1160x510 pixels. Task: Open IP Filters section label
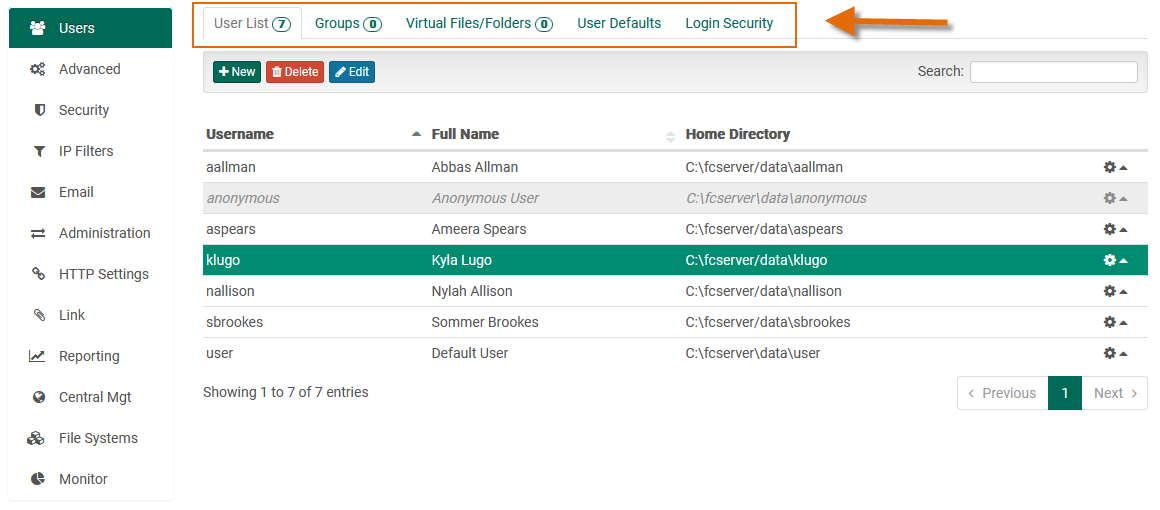86,151
